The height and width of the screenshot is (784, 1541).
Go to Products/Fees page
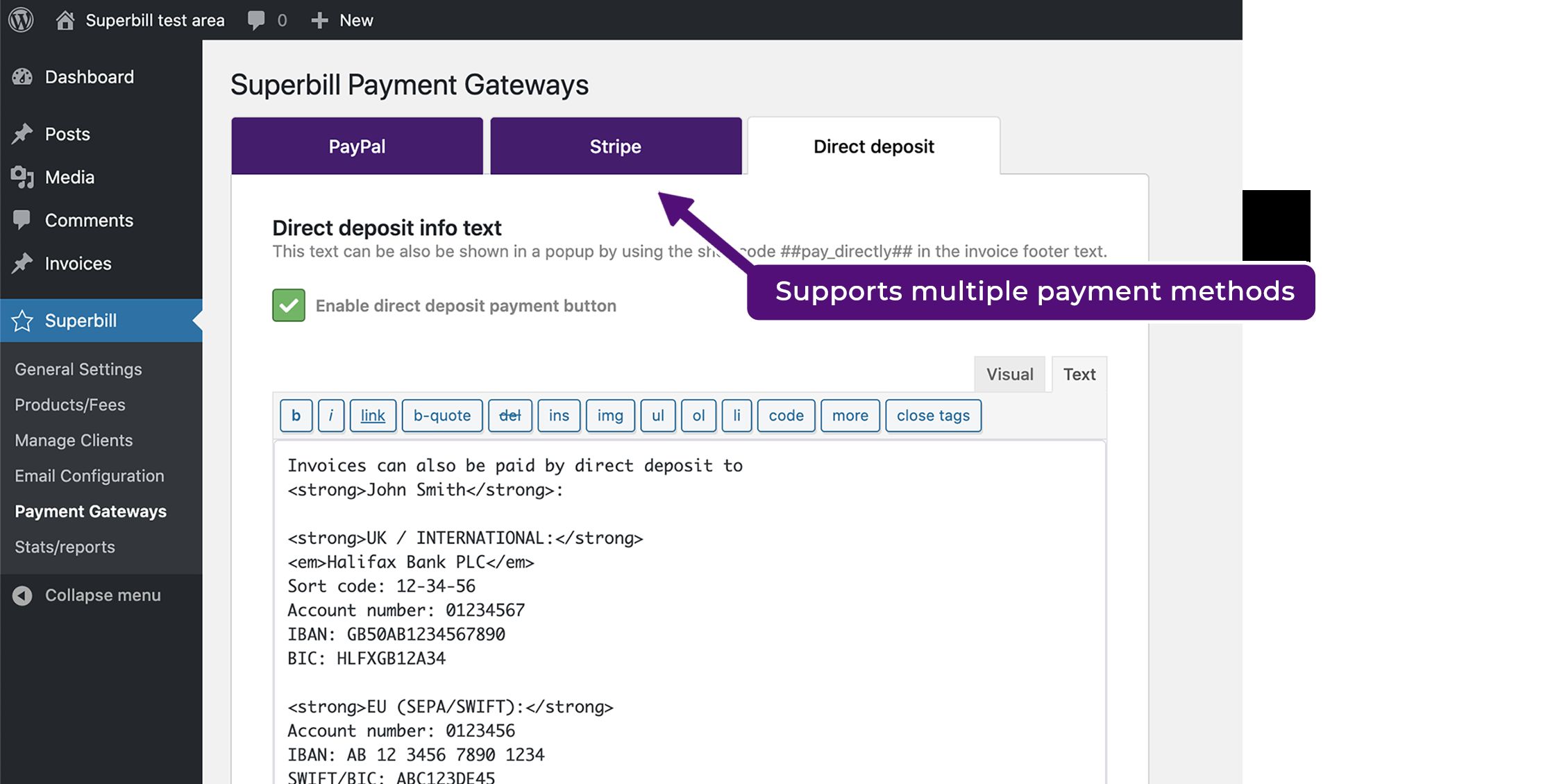point(70,404)
